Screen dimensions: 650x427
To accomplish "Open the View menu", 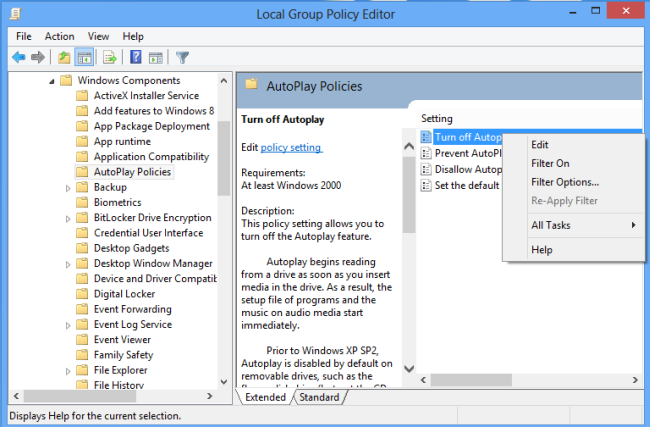I will [x=98, y=36].
